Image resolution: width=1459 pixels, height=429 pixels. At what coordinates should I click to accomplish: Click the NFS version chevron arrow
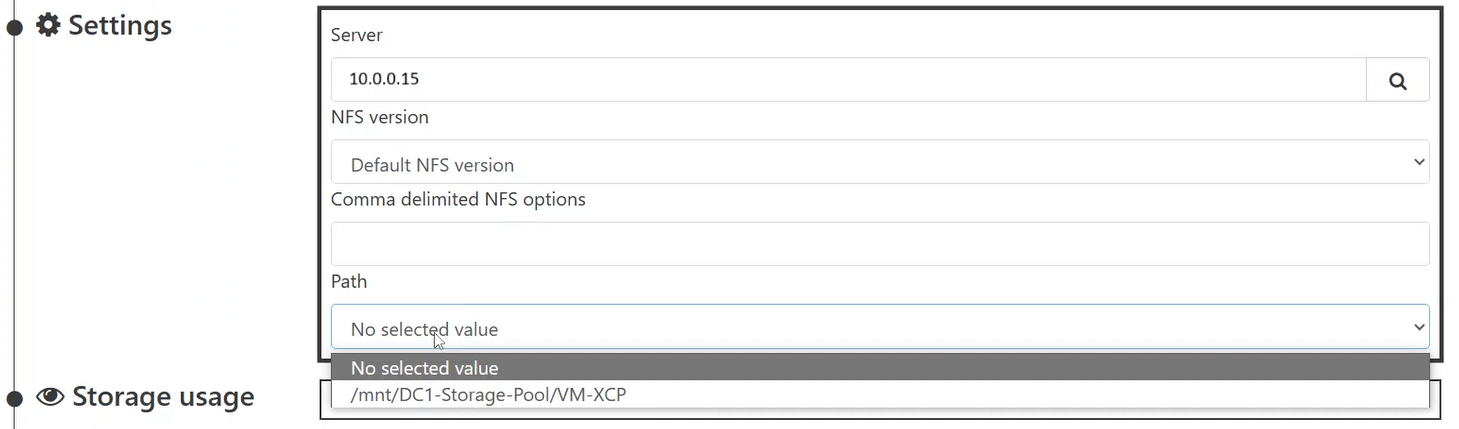pos(1418,162)
